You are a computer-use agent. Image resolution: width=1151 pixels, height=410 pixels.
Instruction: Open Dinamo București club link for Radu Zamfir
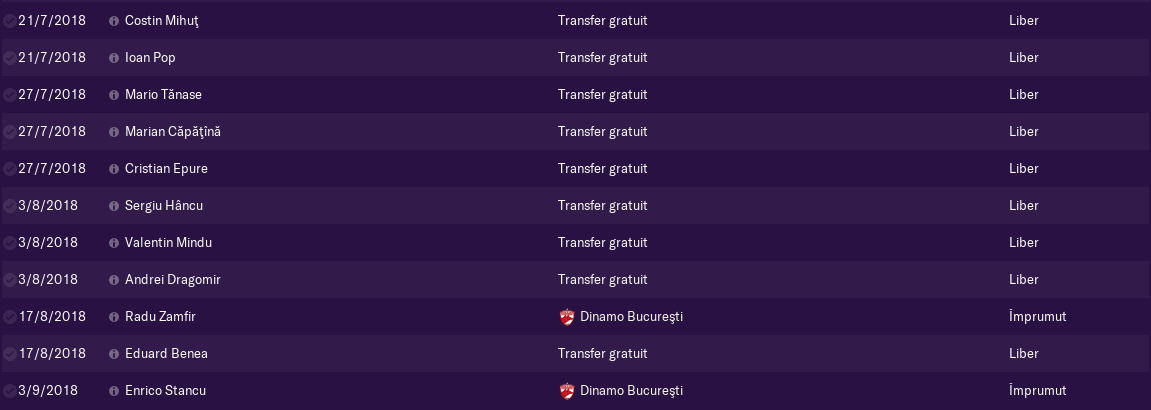(x=631, y=317)
